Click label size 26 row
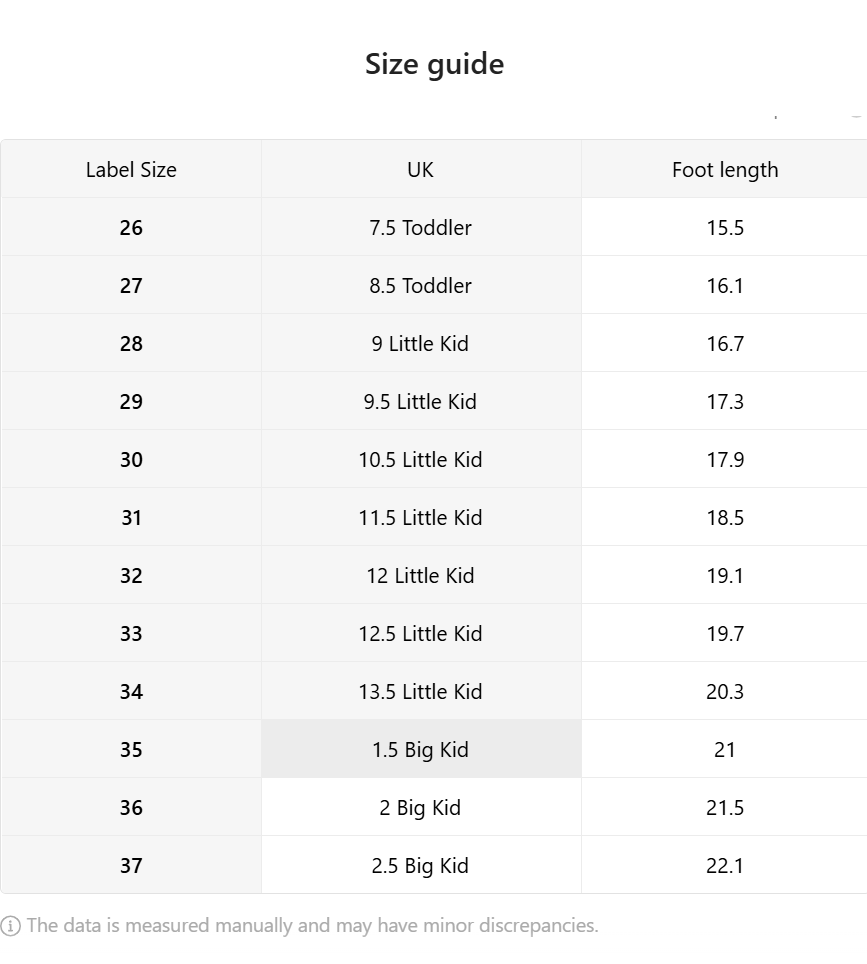This screenshot has width=867, height=964. click(434, 227)
